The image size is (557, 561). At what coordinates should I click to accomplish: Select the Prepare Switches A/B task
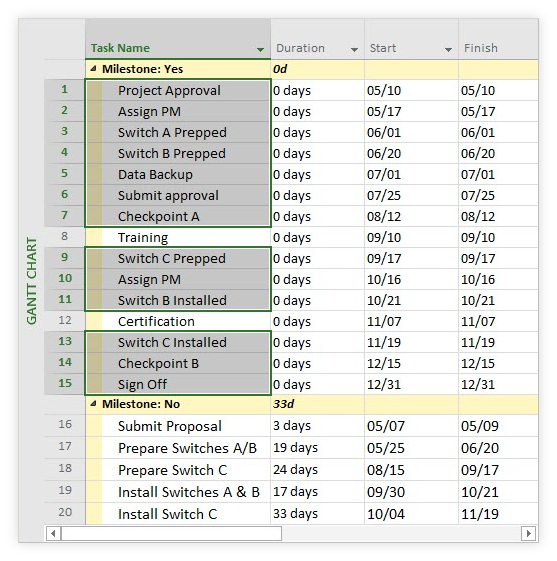click(x=178, y=448)
